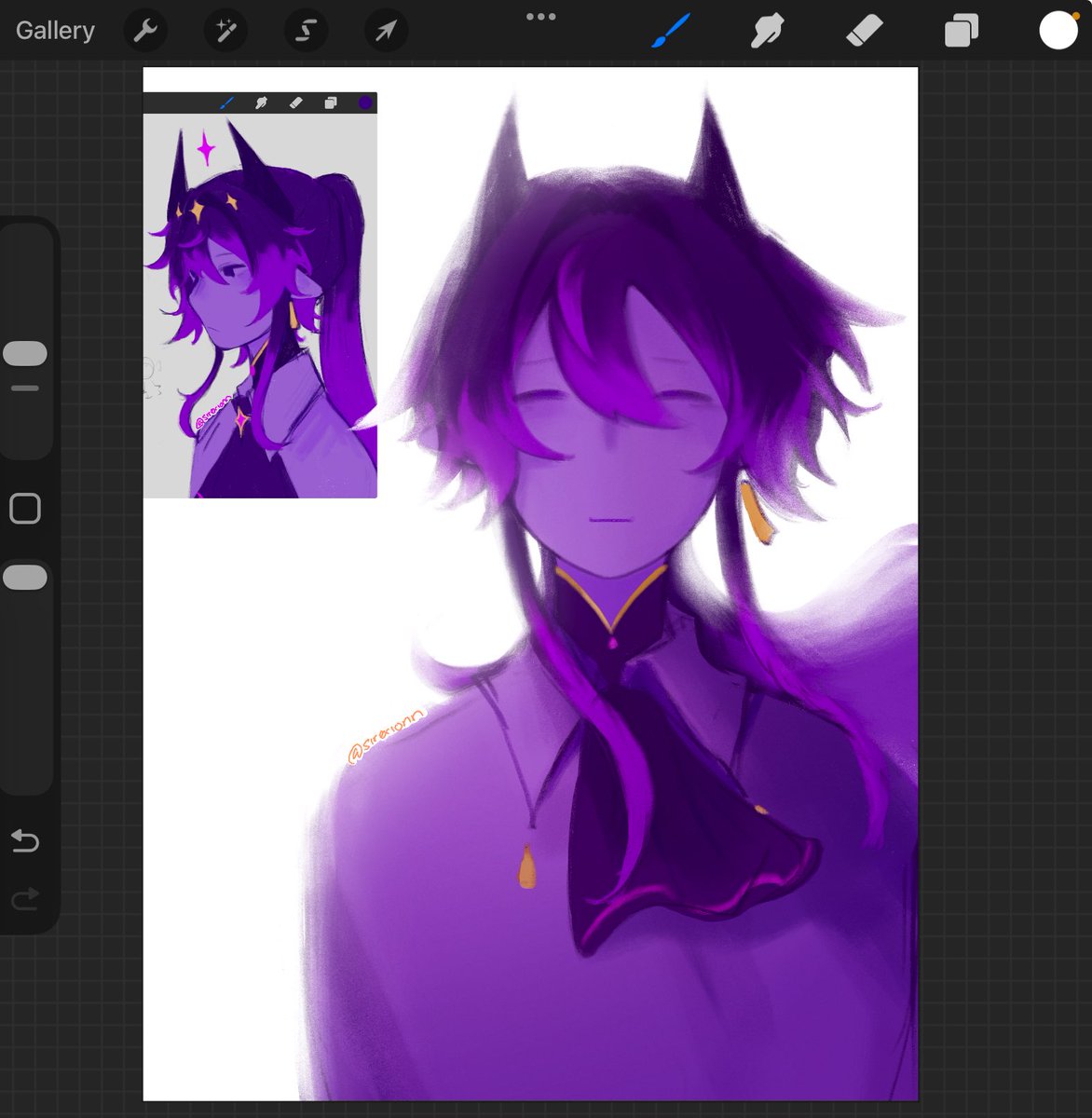Adjust the brush size slider handle
Viewport: 1092px width, 1118px height.
pos(25,353)
